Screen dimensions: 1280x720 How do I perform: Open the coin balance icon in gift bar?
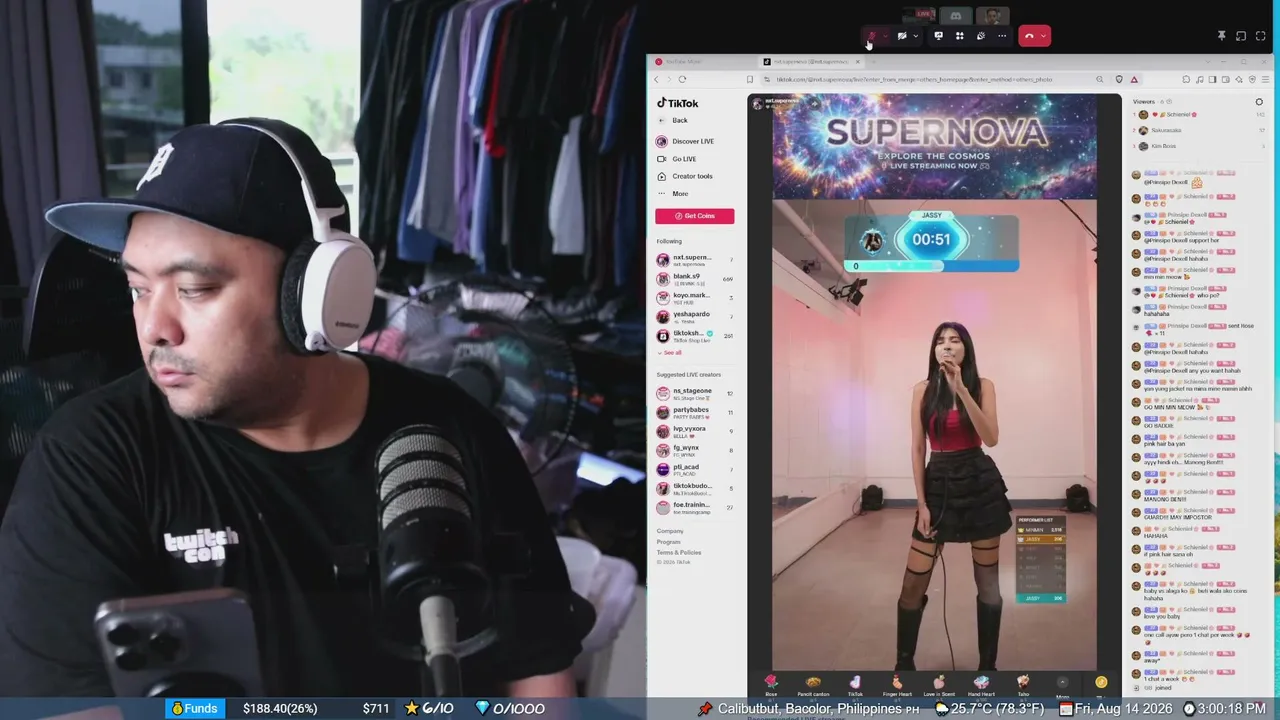click(x=1101, y=682)
